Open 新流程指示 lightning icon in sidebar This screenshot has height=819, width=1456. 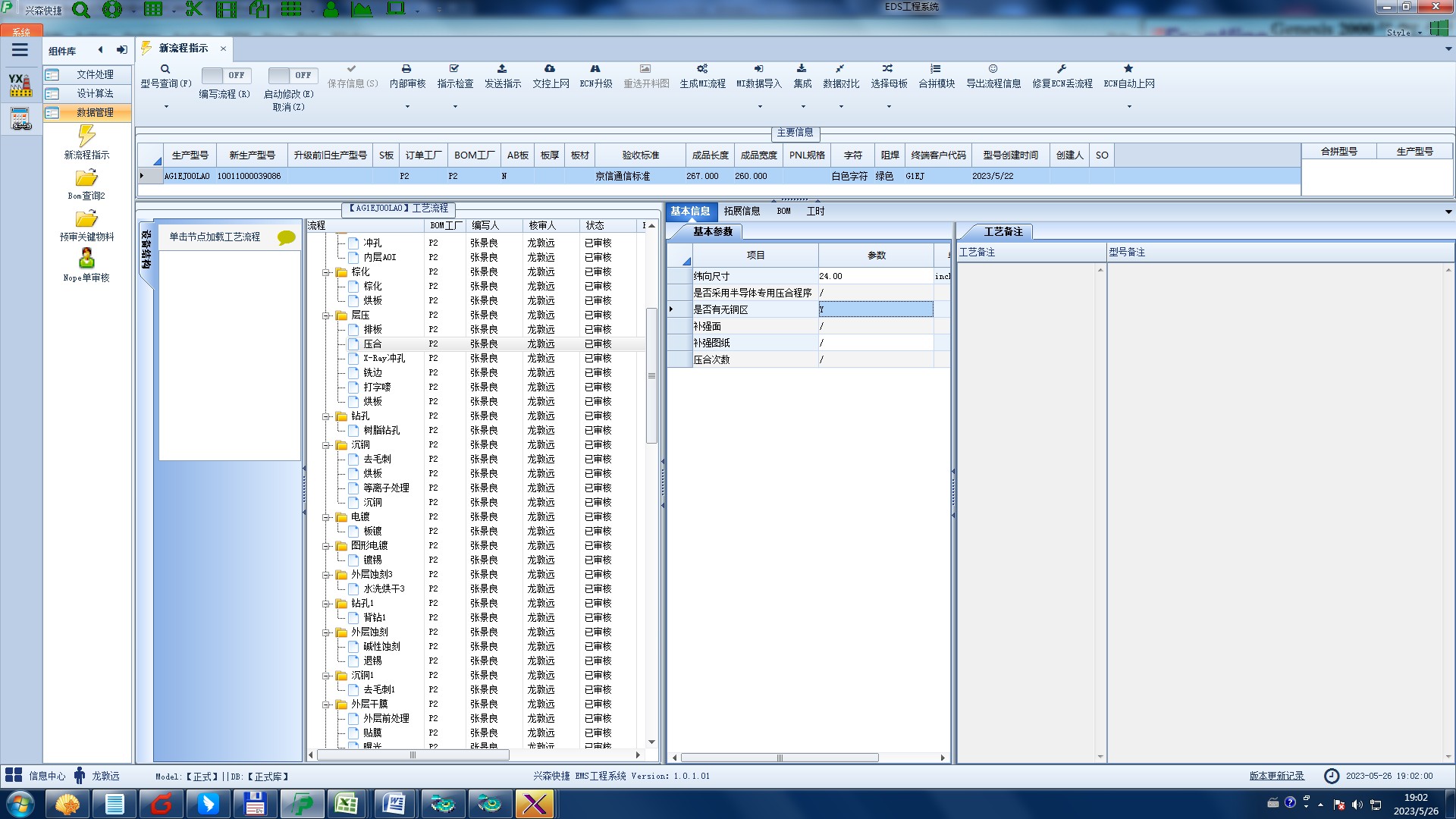tap(86, 136)
